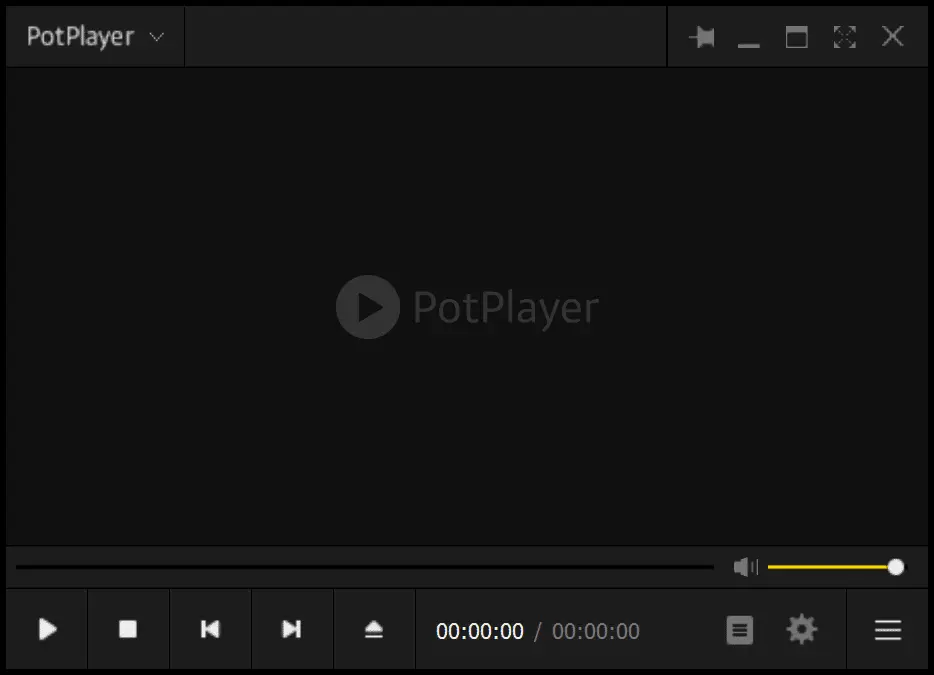The height and width of the screenshot is (675, 934).
Task: Click the elapsed time 00:00:00 display
Action: click(x=480, y=631)
